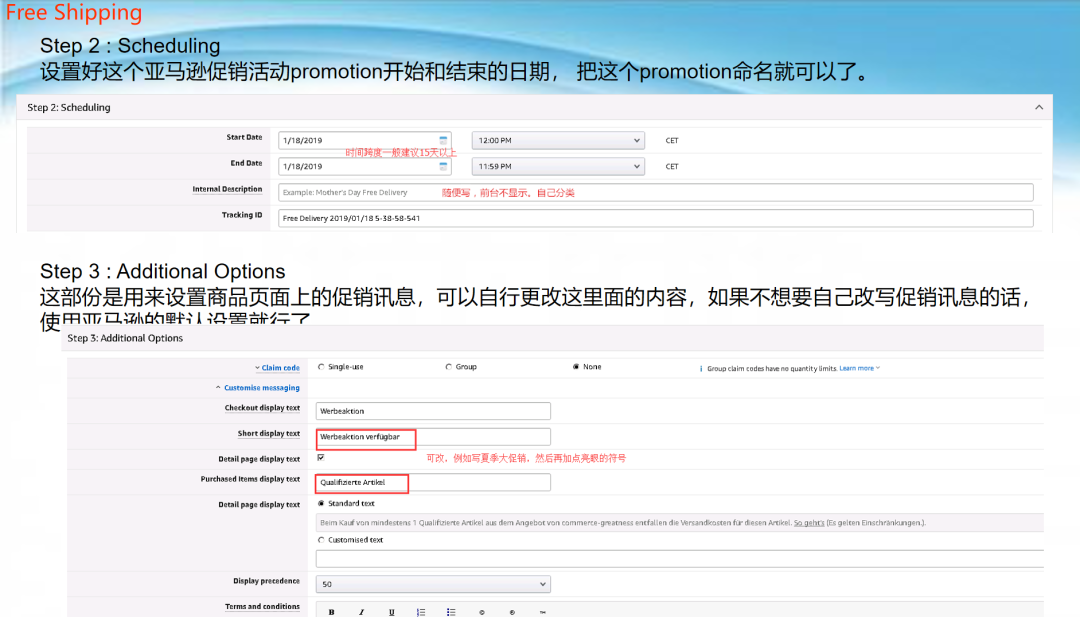Click Internal Description label link
Screen dimensions: 1080x617
[227, 189]
